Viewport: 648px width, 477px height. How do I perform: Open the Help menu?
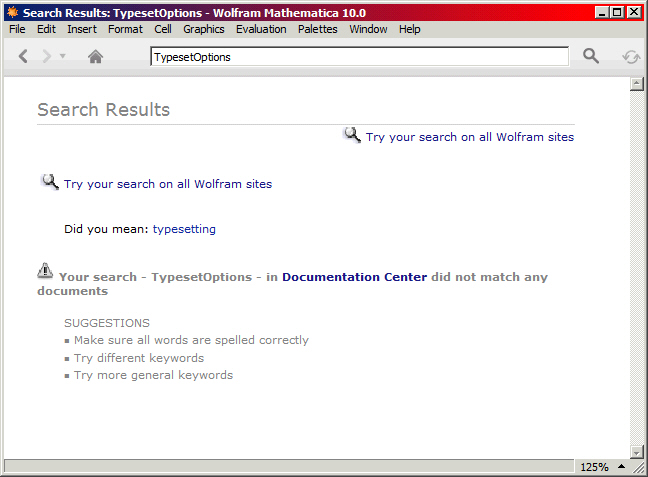(x=410, y=29)
